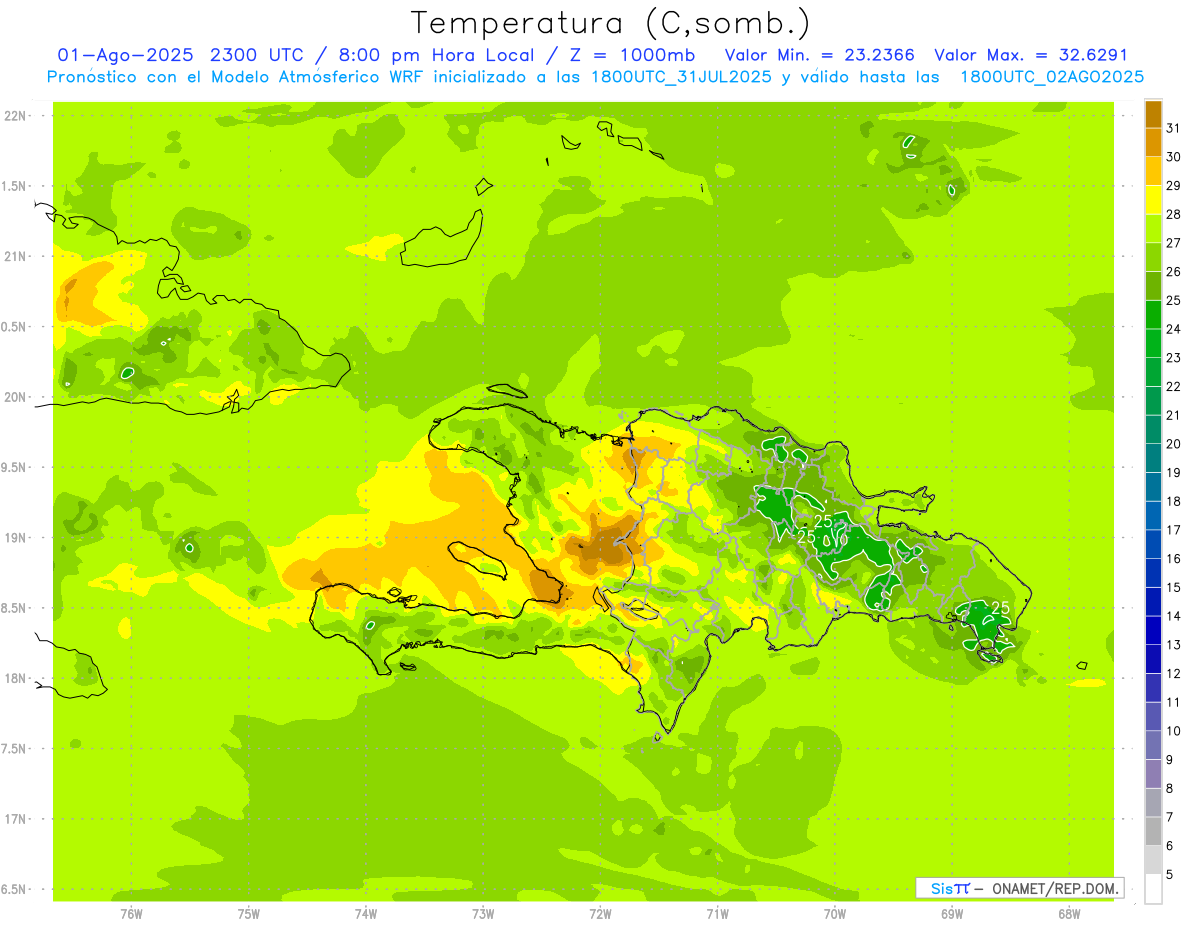Click the "2300 UTC" time text
This screenshot has height=927, width=1200.
pyautogui.click(x=258, y=55)
